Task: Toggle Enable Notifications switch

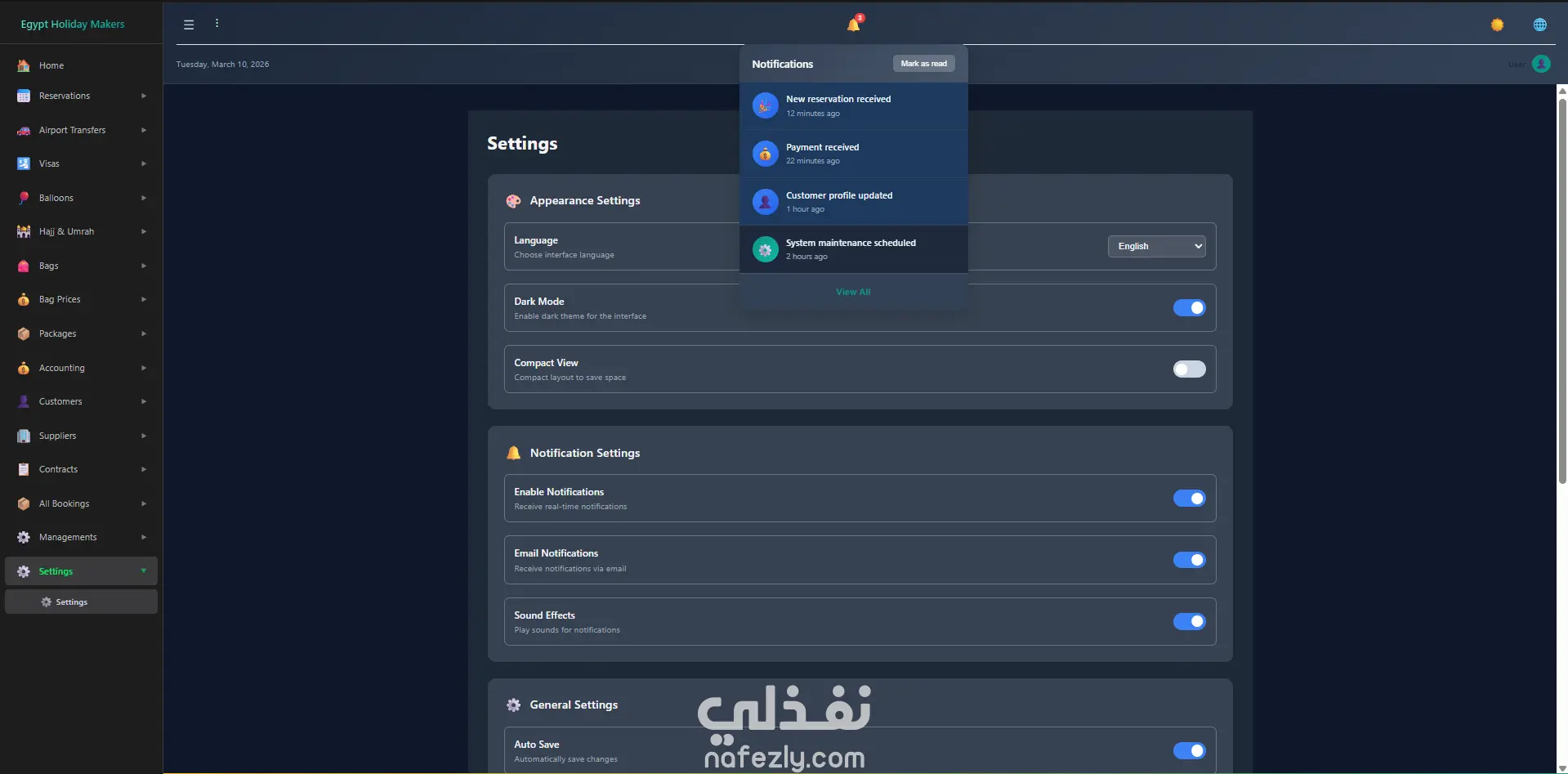Action: 1189,499
